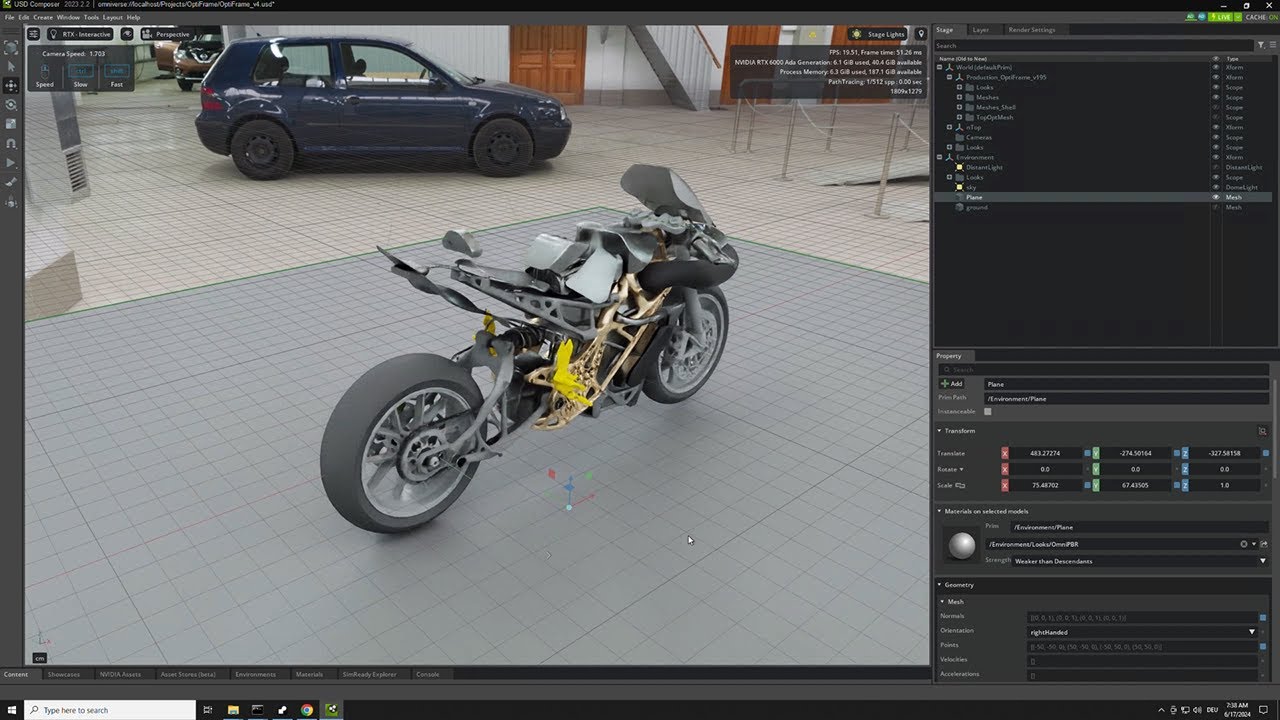Toggle visibility of Meshes scope
The height and width of the screenshot is (720, 1280).
[1217, 97]
